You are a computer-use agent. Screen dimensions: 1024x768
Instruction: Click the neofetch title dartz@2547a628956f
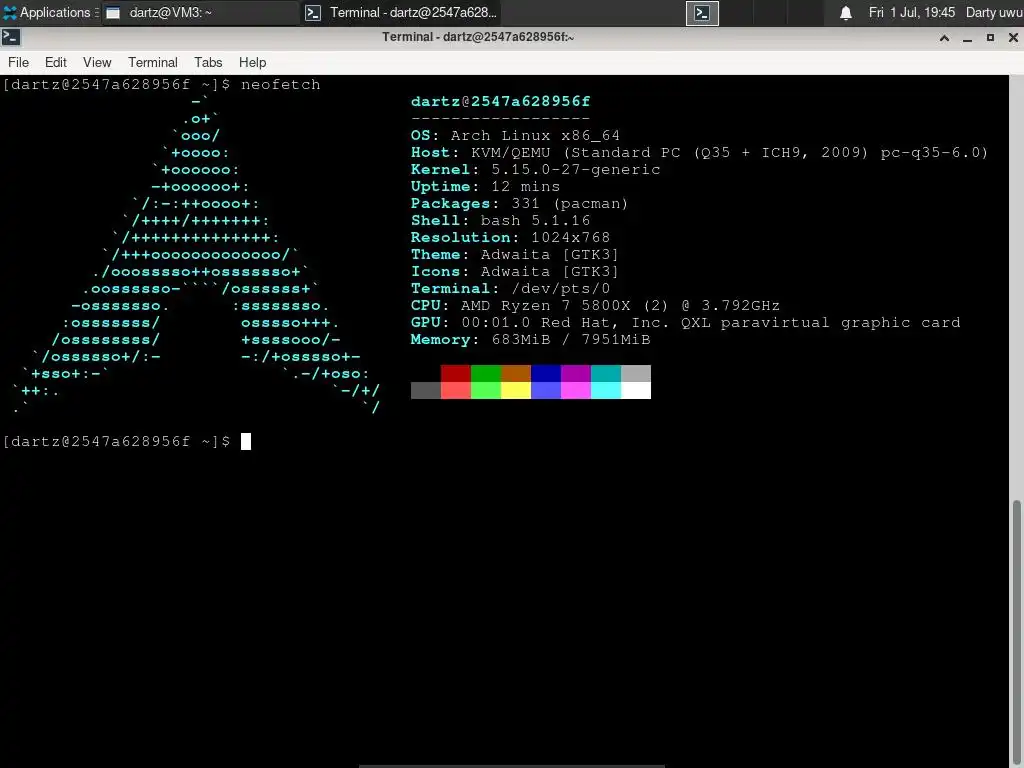pos(500,101)
